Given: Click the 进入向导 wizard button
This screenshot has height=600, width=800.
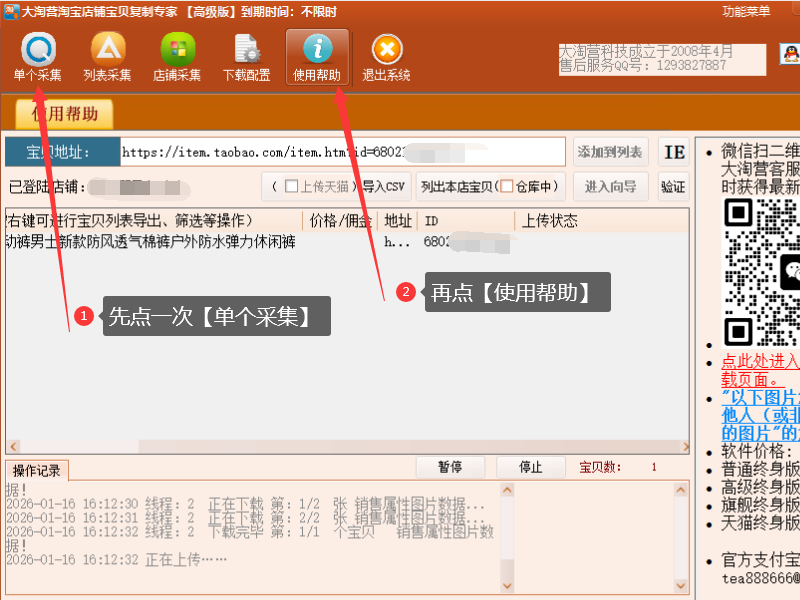Looking at the screenshot, I should pyautogui.click(x=610, y=186).
